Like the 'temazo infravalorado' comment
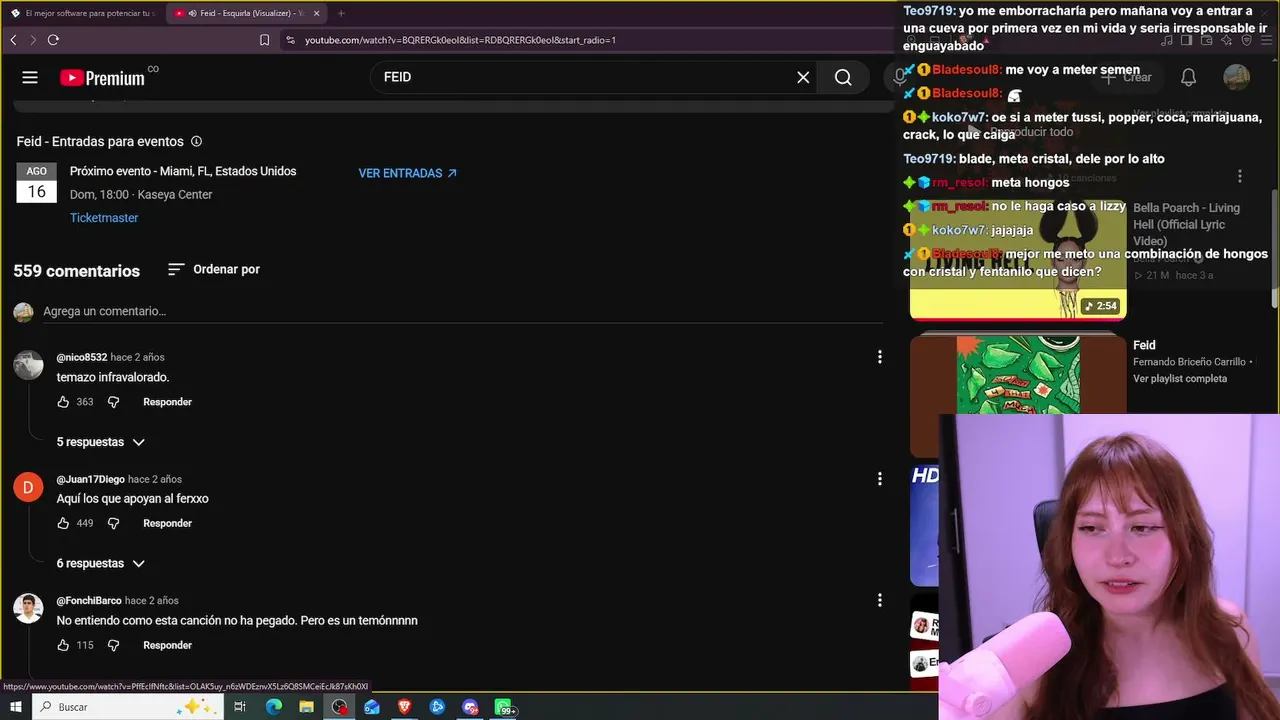The width and height of the screenshot is (1280, 720). pyautogui.click(x=63, y=402)
